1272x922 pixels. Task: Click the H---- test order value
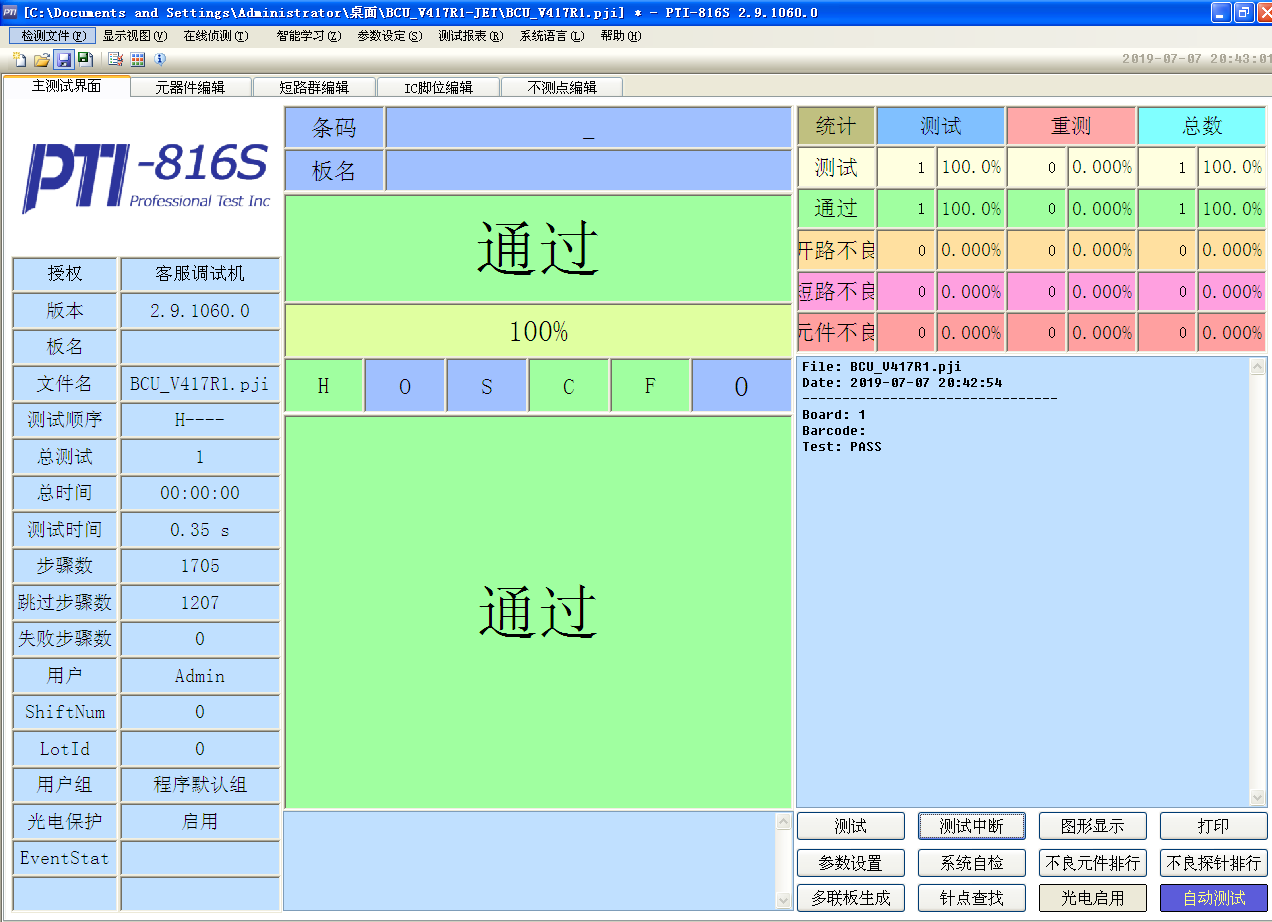pyautogui.click(x=200, y=420)
